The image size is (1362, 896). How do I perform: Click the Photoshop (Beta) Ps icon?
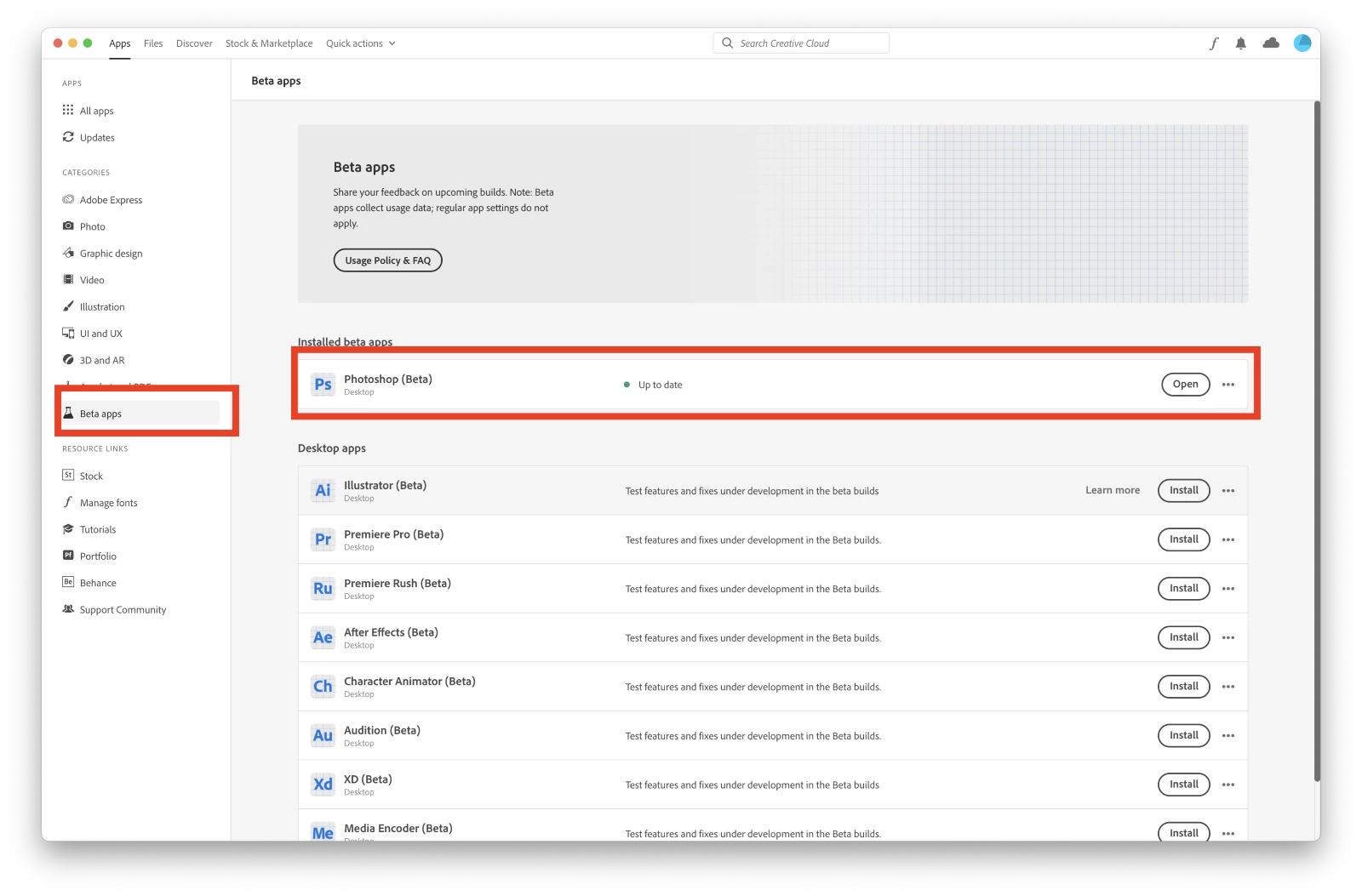pos(323,385)
